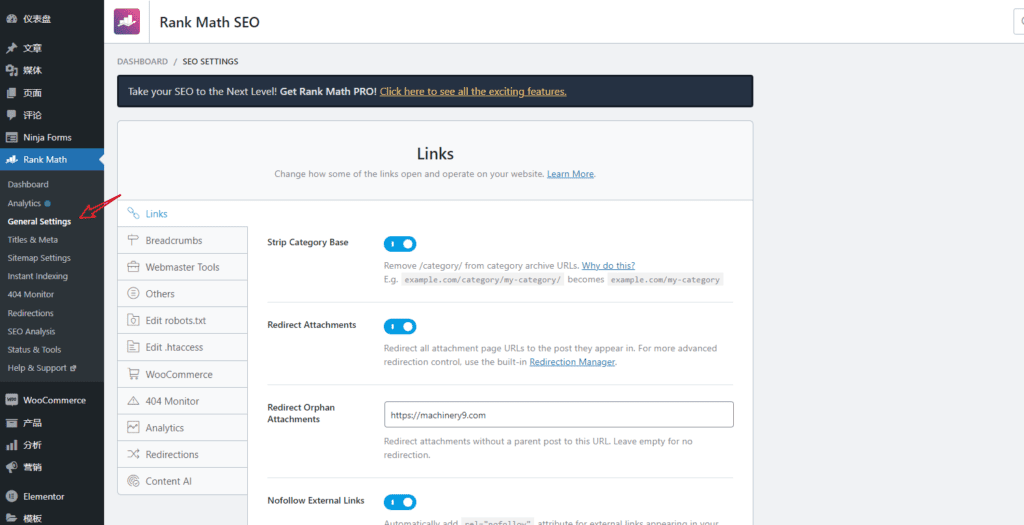1024x525 pixels.
Task: Click the graph icon of Analytics tab
Action: (x=133, y=428)
